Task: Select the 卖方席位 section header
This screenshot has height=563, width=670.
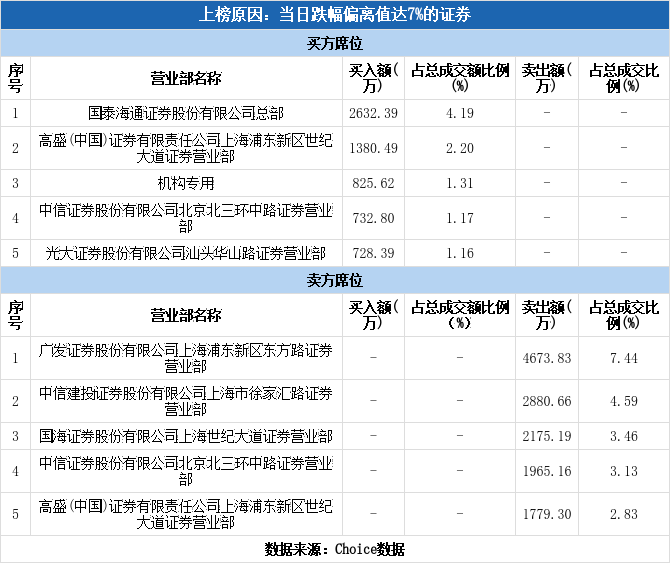Action: [335, 280]
